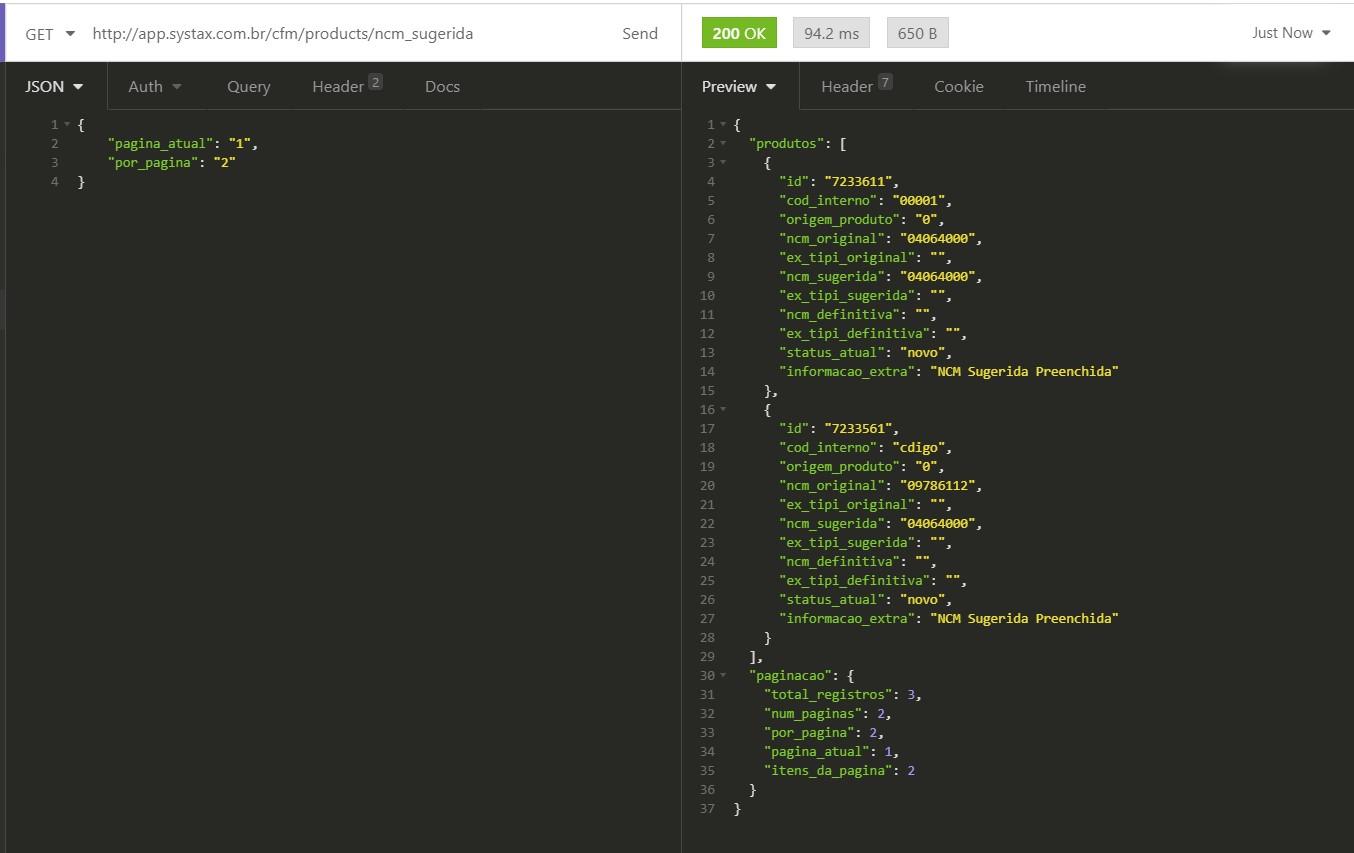Collapse the second product object at line 16
The height and width of the screenshot is (853, 1354).
pos(723,410)
